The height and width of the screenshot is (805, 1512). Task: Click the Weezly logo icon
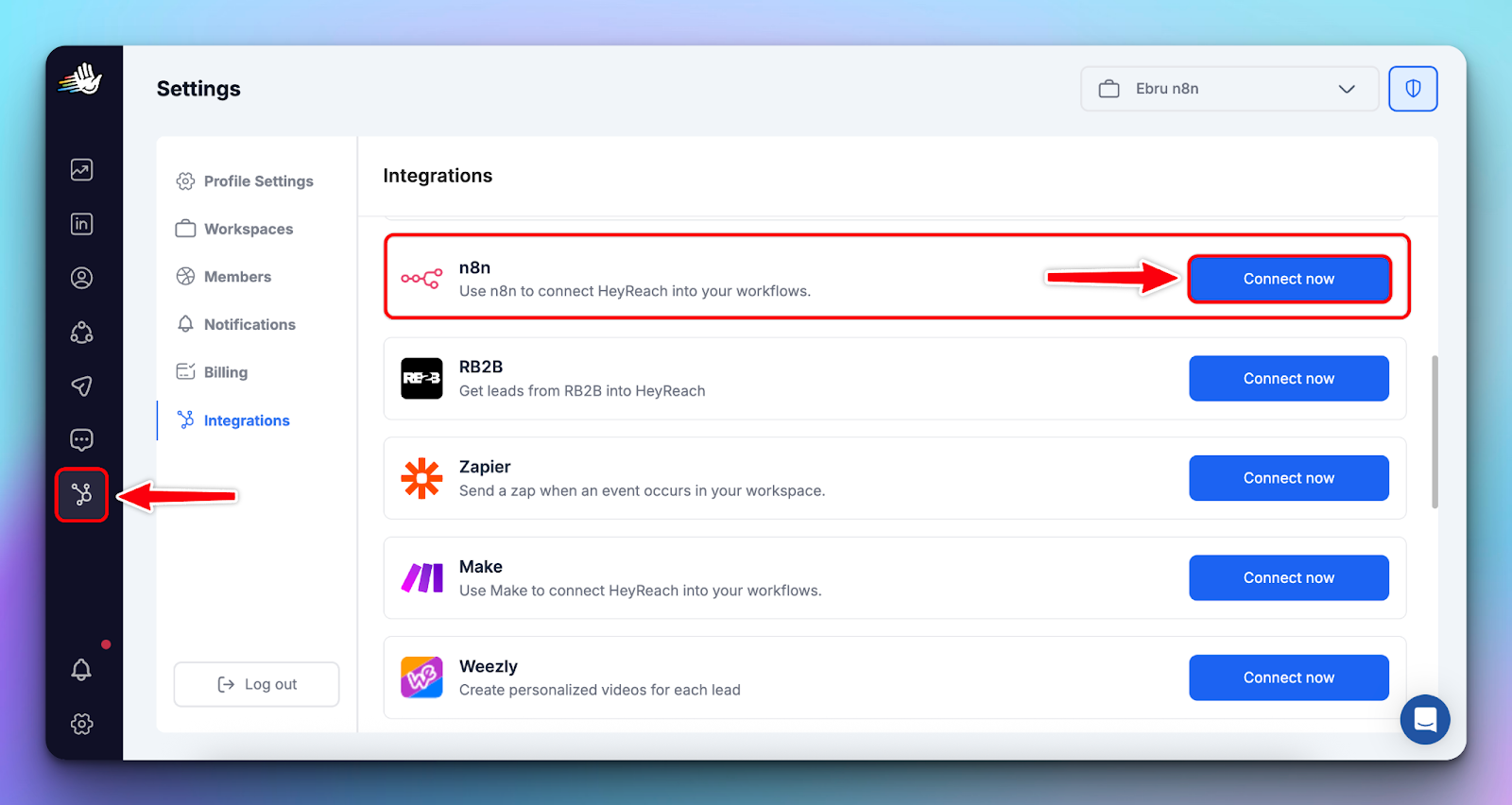coord(421,677)
